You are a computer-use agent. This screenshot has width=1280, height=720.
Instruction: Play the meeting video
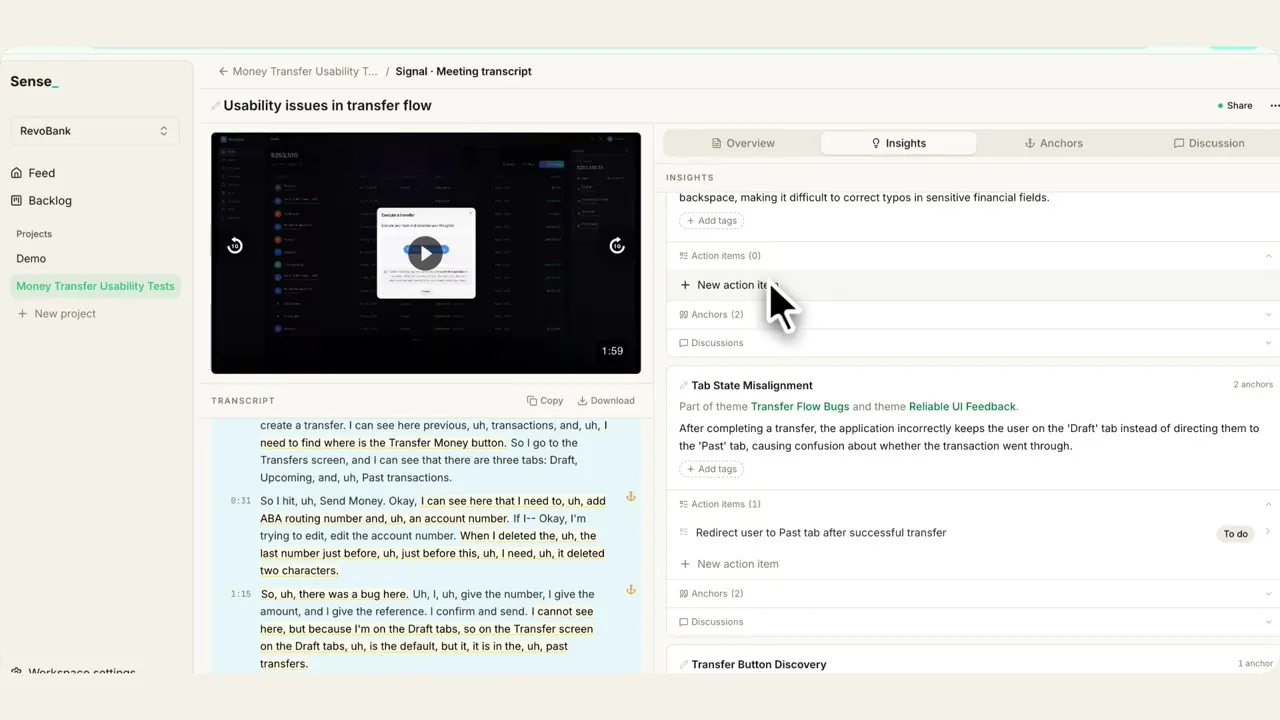click(425, 253)
